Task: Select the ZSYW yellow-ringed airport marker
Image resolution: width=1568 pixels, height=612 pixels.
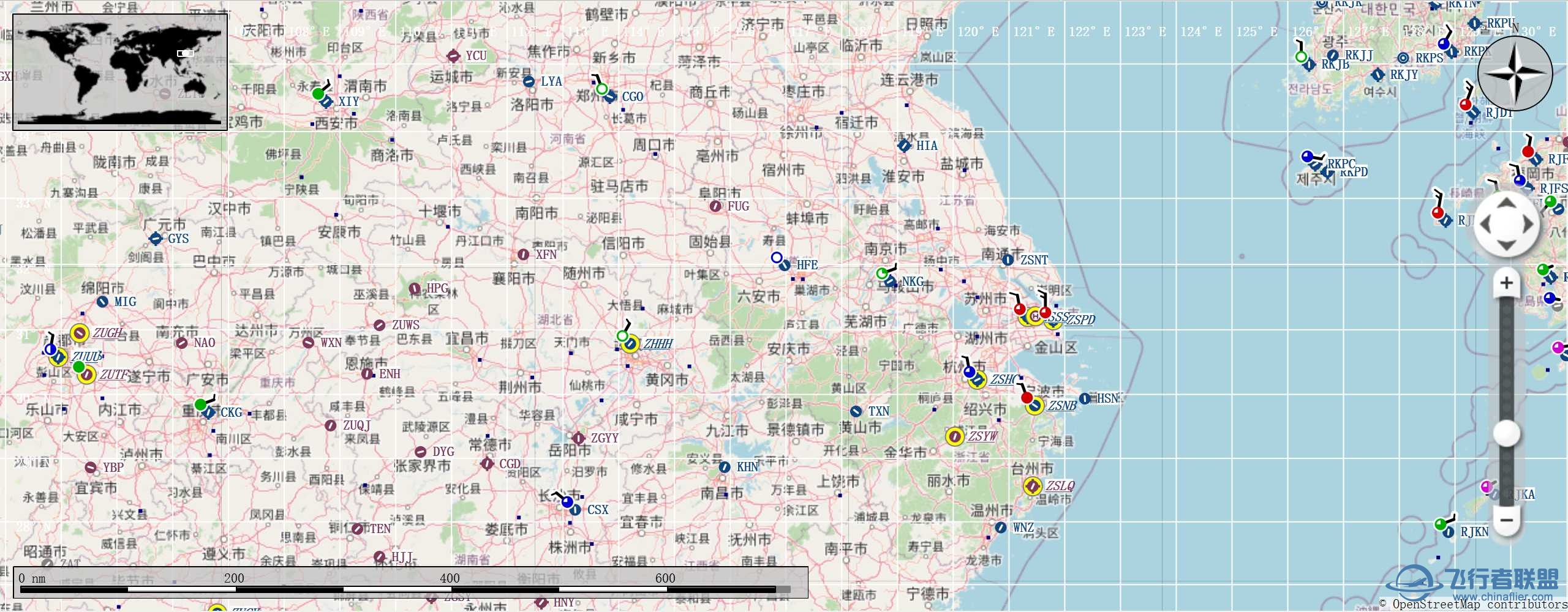Action: (955, 436)
